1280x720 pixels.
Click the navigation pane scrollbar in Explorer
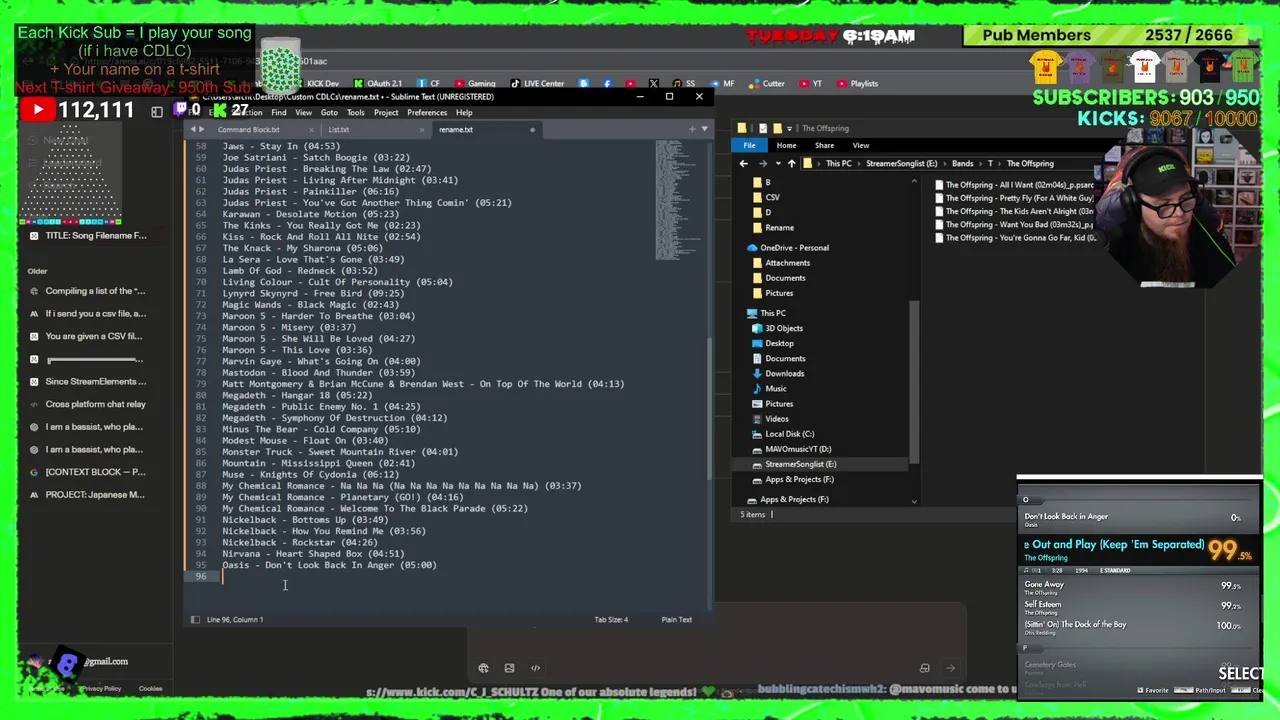coord(913,380)
